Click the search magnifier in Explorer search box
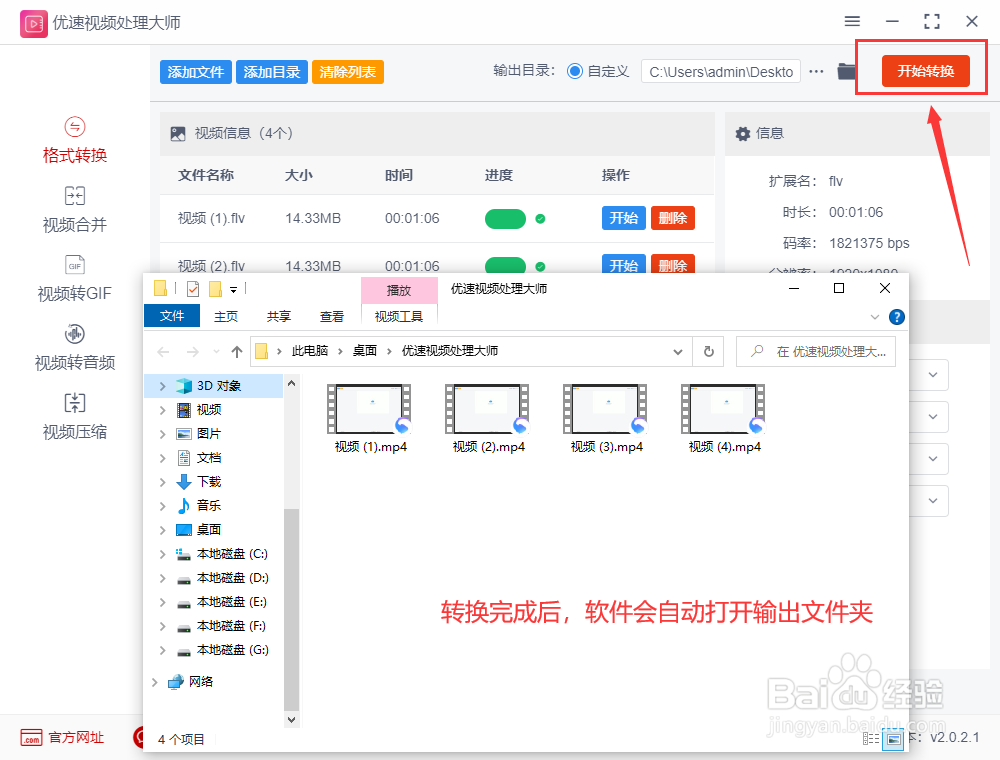Viewport: 1000px width, 760px height. tap(757, 351)
